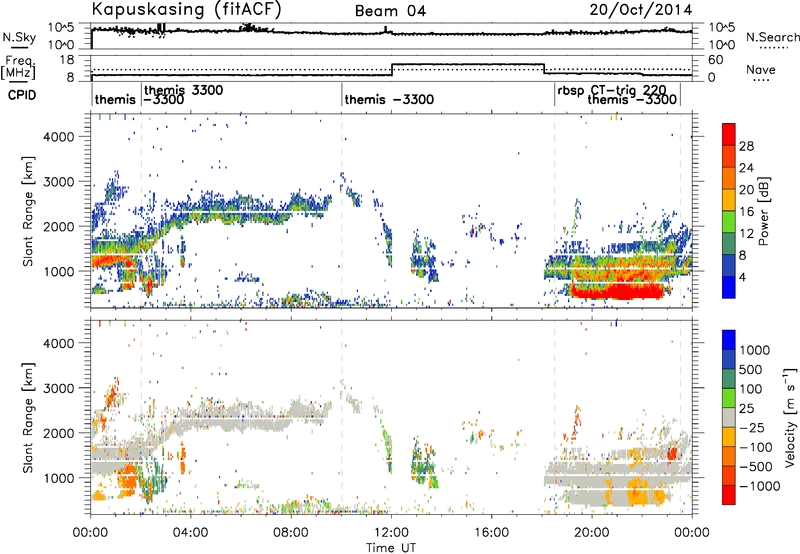The width and height of the screenshot is (800, 554).
Task: Click the '60' tick on the Nave axis
Action: (x=716, y=60)
